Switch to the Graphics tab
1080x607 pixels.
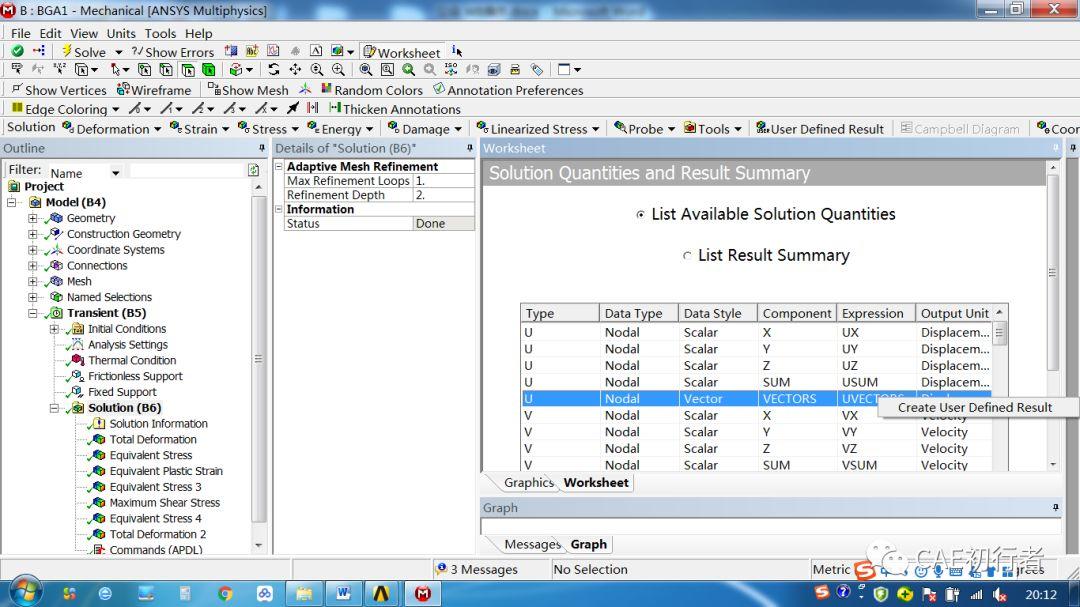(x=528, y=483)
